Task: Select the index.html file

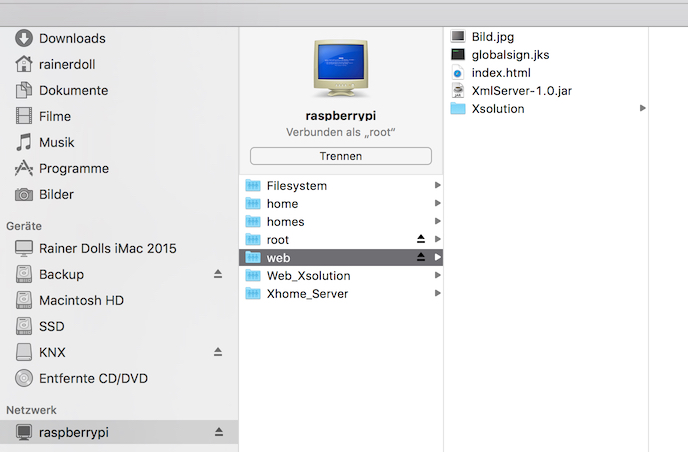Action: point(500,73)
